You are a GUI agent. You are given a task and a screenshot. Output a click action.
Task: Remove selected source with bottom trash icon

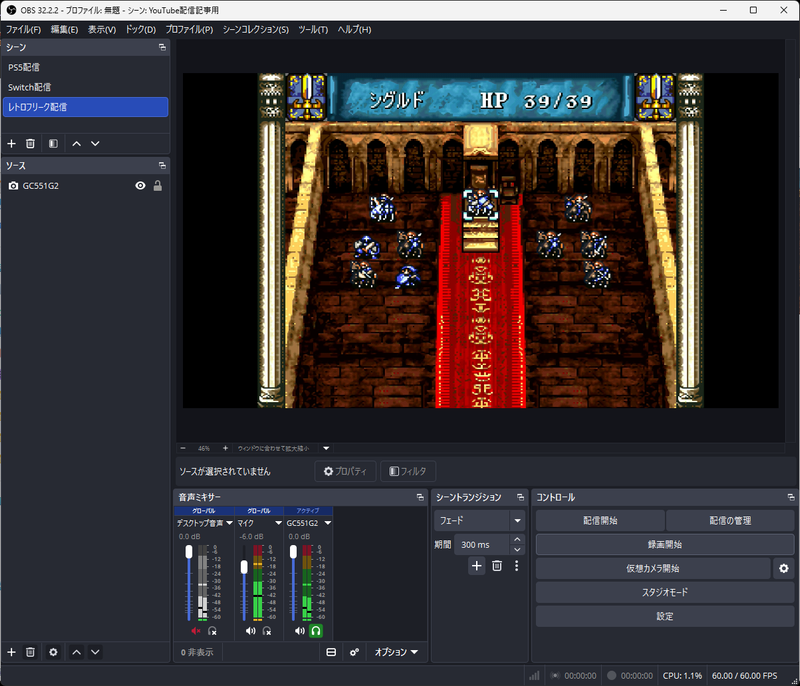[x=30, y=652]
